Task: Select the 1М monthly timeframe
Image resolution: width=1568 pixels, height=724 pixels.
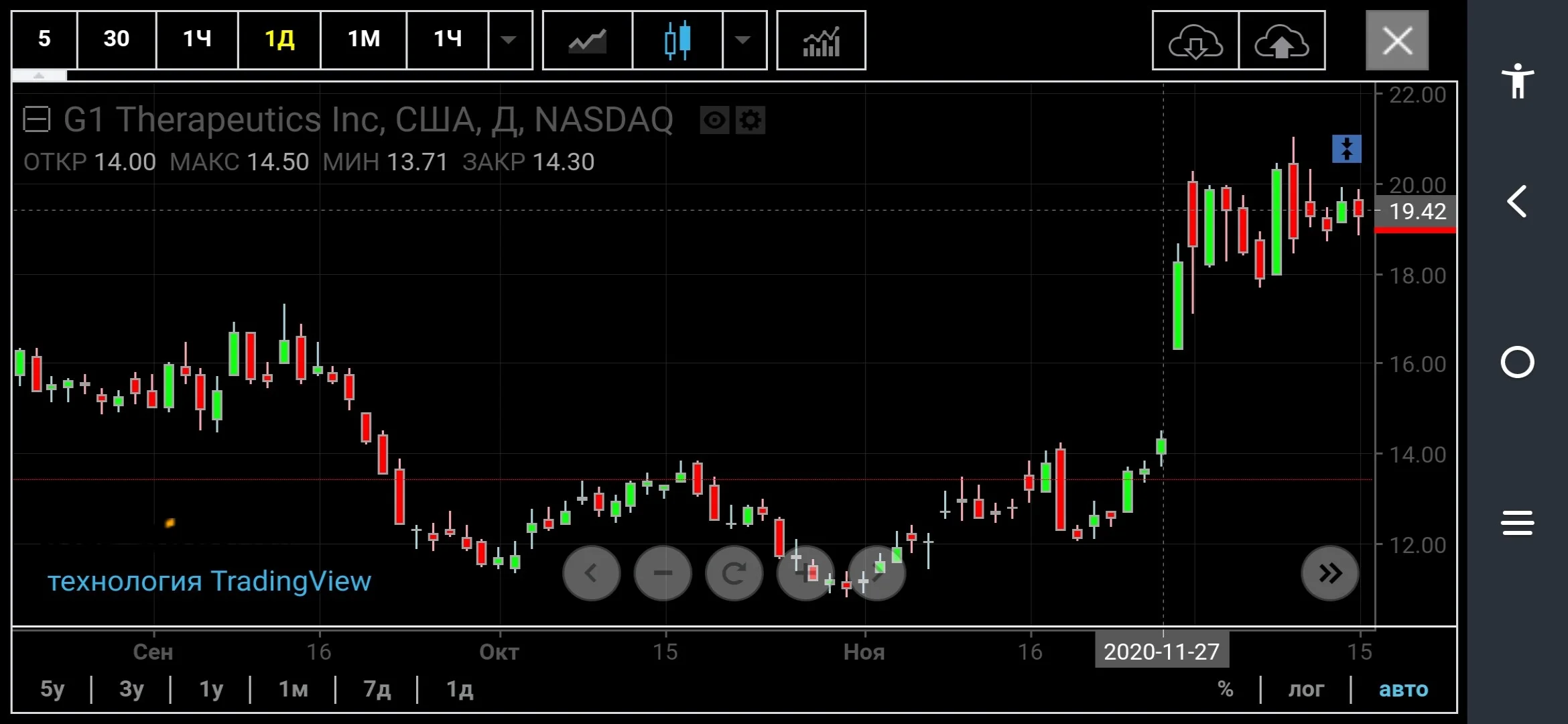Action: click(364, 40)
